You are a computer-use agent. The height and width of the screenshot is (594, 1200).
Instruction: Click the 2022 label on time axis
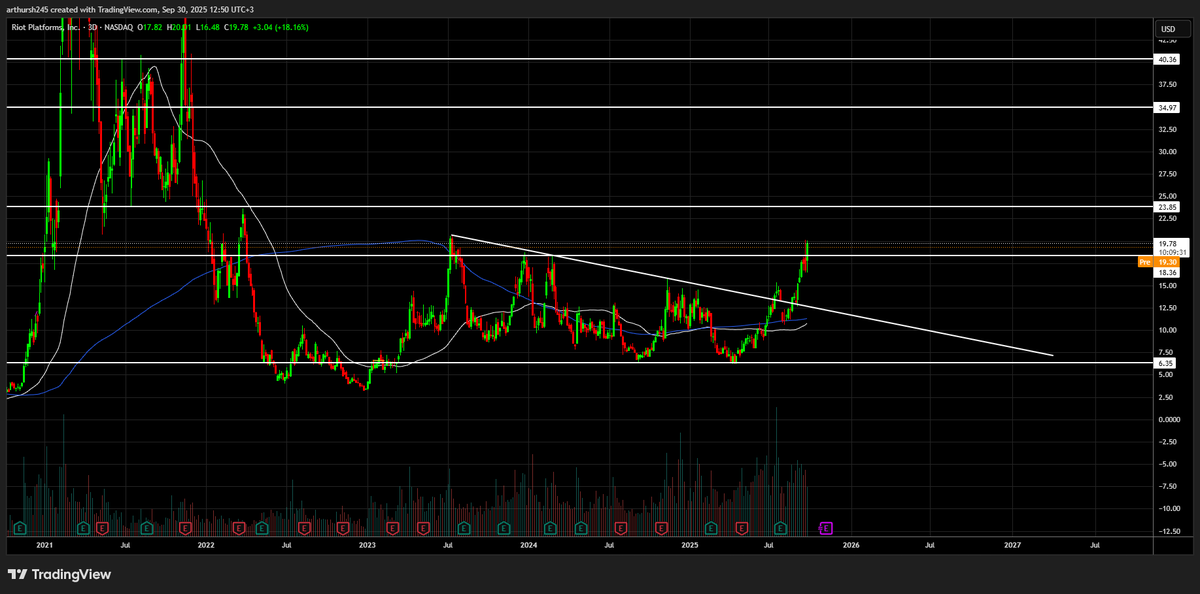206,546
